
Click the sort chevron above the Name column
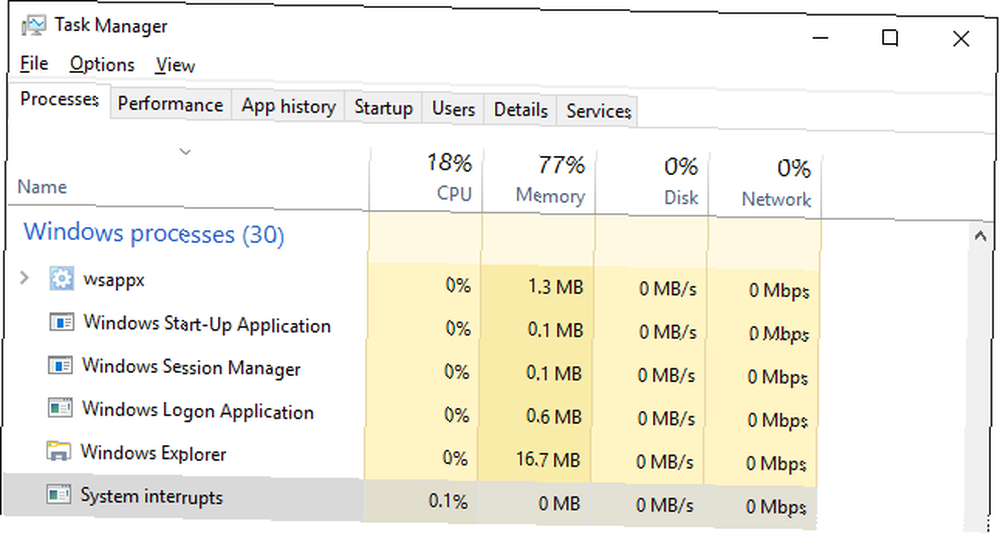click(x=185, y=152)
